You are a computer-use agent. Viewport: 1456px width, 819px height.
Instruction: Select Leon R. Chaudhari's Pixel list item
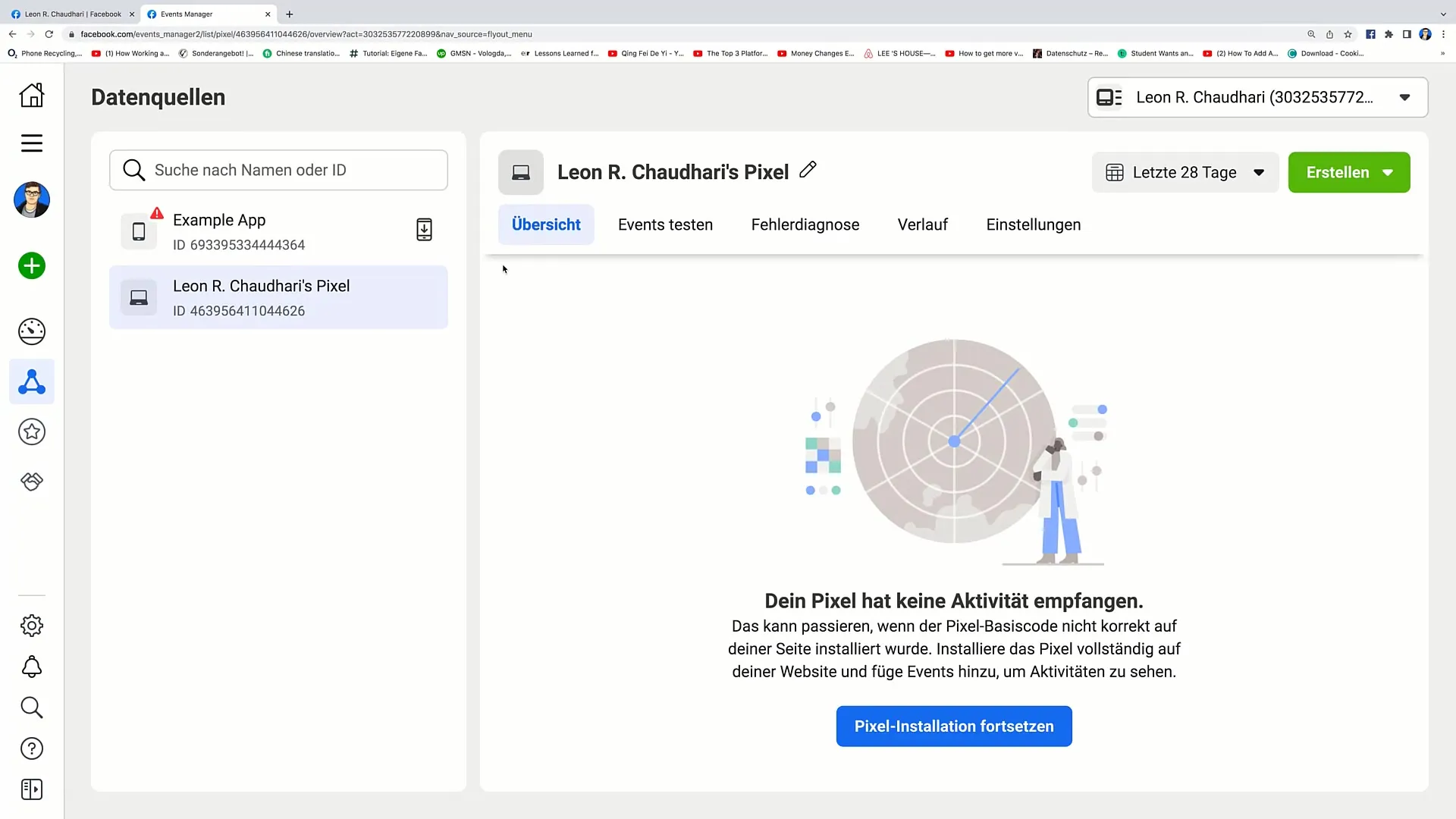click(x=280, y=299)
